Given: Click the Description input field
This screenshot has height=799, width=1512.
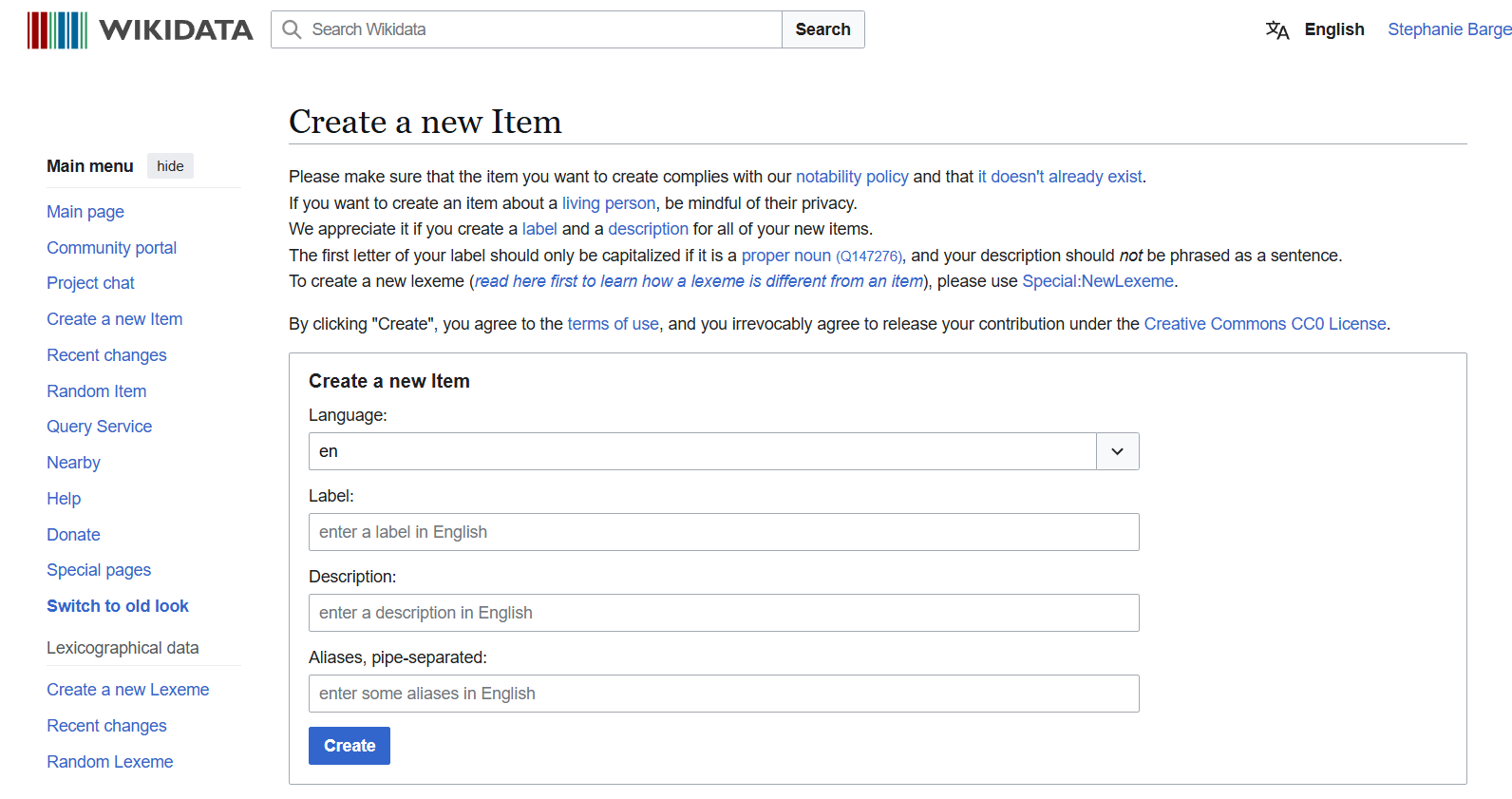Looking at the screenshot, I should [723, 613].
